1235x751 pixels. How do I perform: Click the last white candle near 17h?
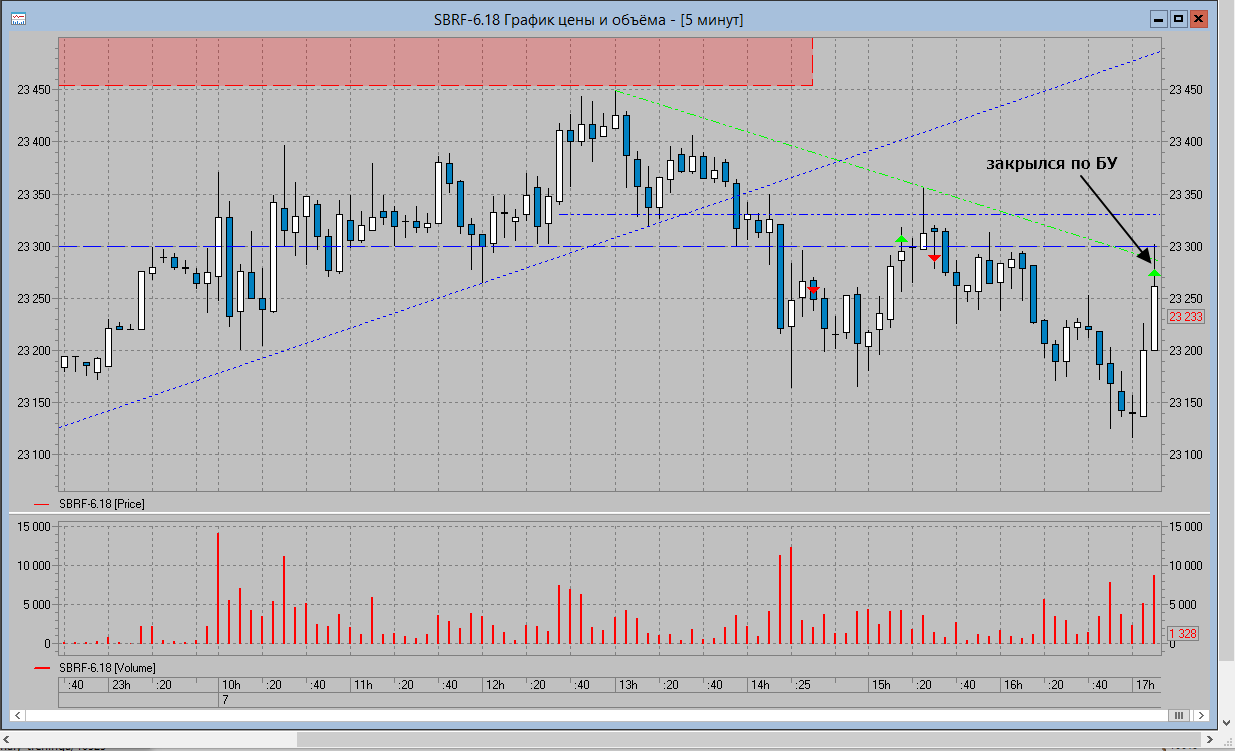click(1154, 318)
